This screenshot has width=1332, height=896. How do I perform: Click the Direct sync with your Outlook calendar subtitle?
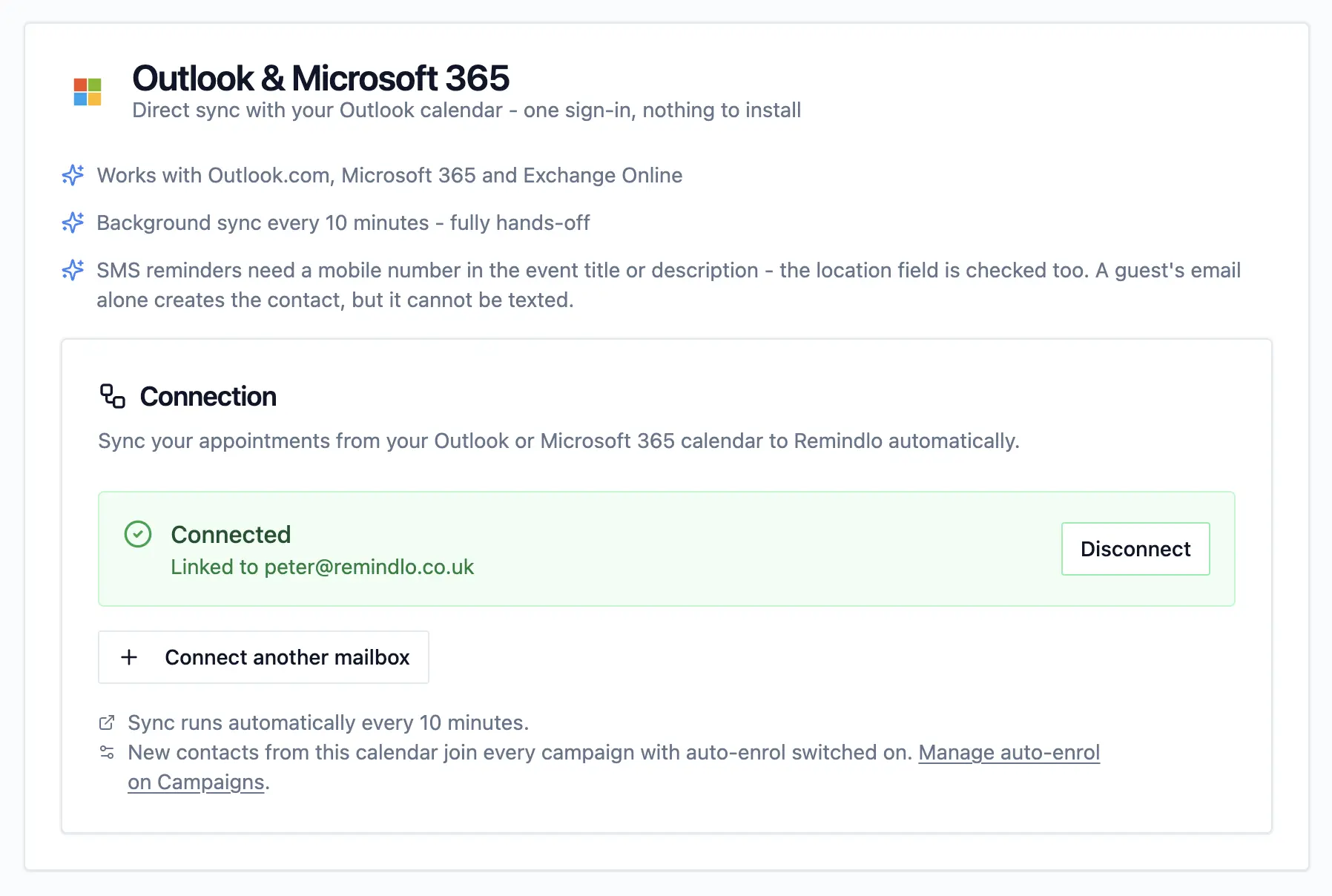click(x=466, y=110)
